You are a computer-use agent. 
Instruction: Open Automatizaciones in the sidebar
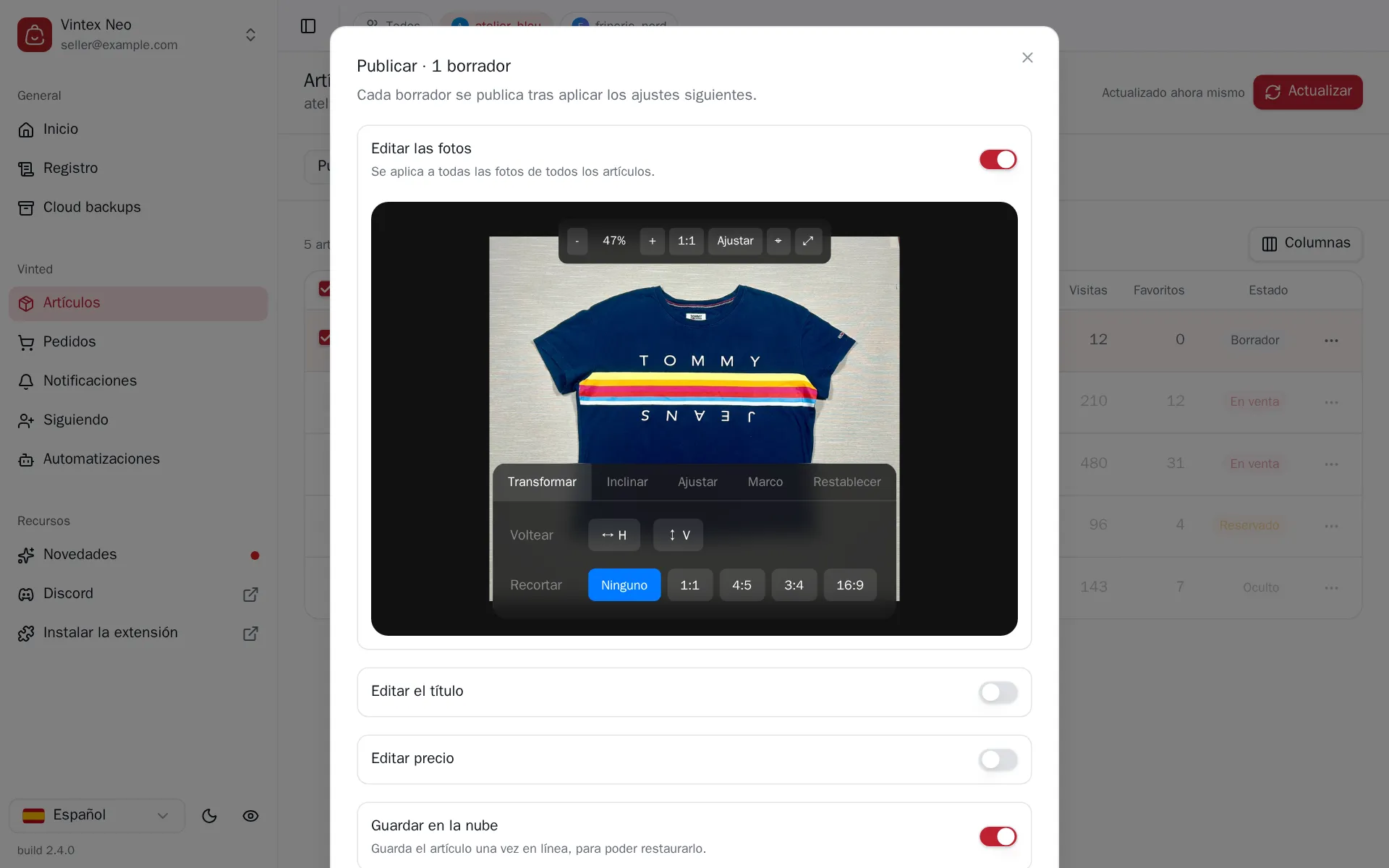click(x=138, y=459)
